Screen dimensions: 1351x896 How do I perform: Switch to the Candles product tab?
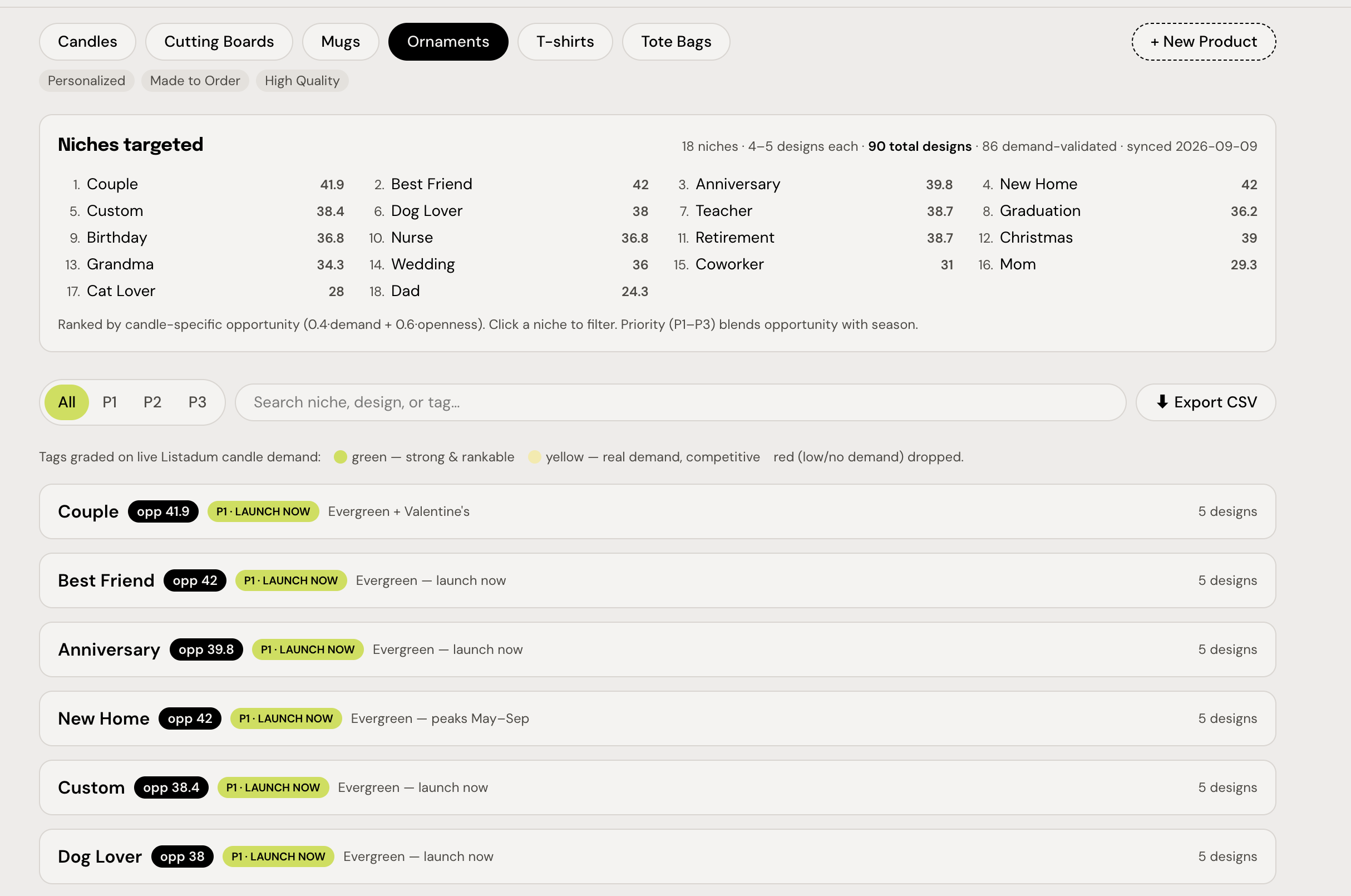(x=87, y=42)
